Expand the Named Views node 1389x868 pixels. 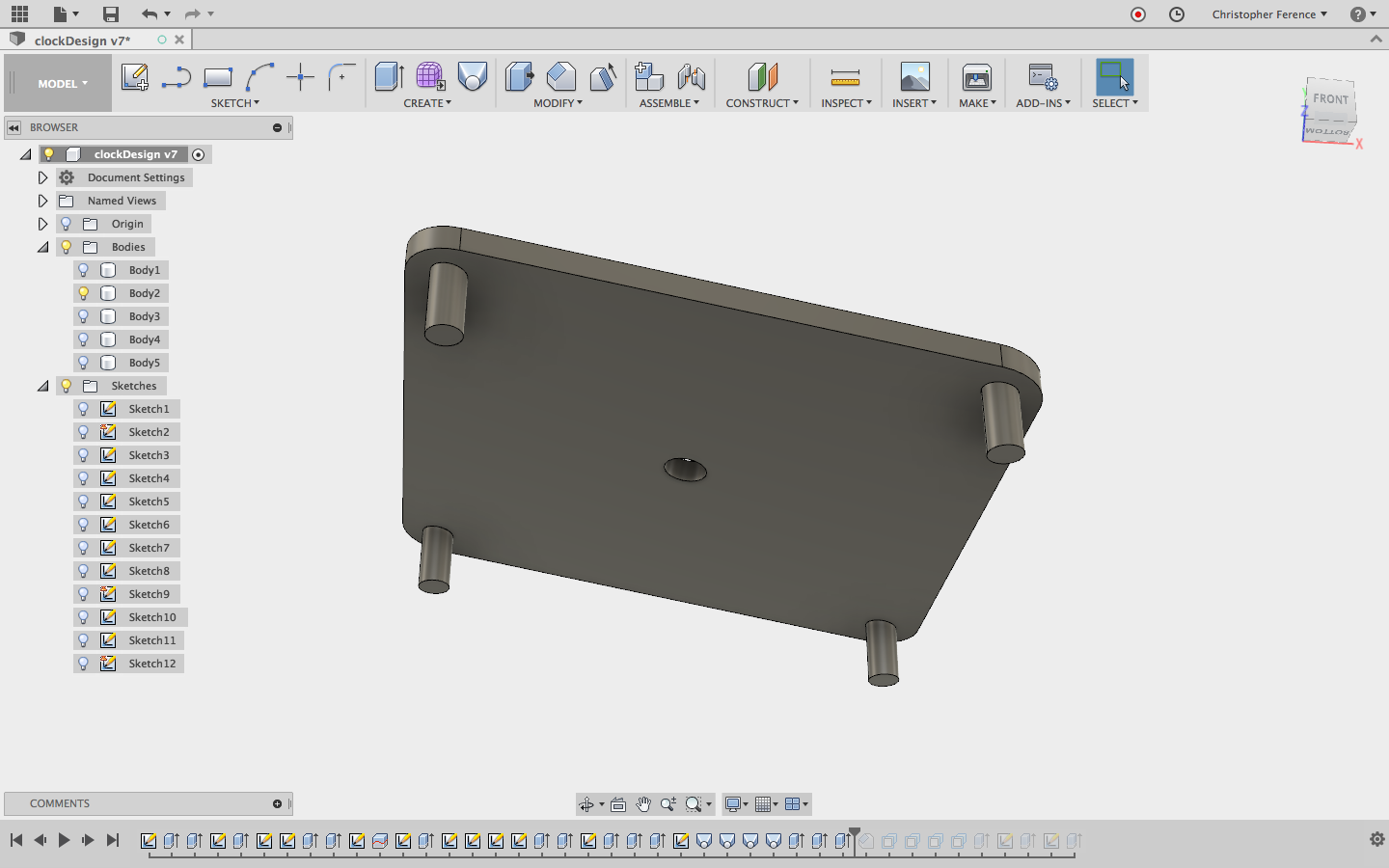pyautogui.click(x=42, y=201)
